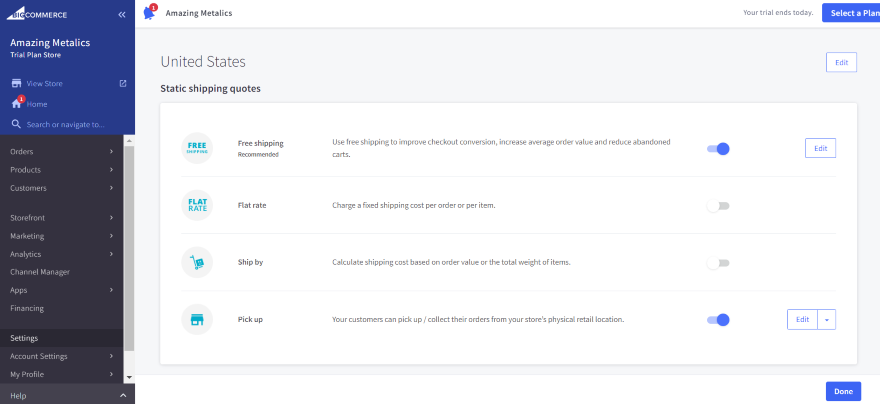Click the Flat rate label
The width and height of the screenshot is (880, 404).
(x=252, y=205)
